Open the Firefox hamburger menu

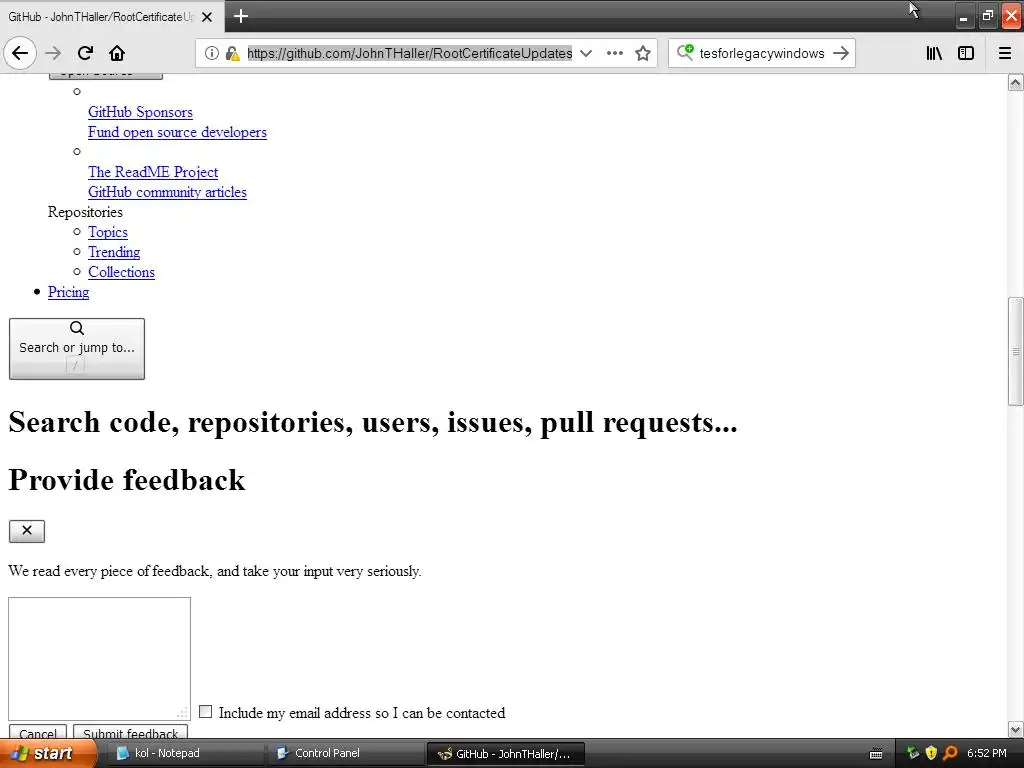1005,53
